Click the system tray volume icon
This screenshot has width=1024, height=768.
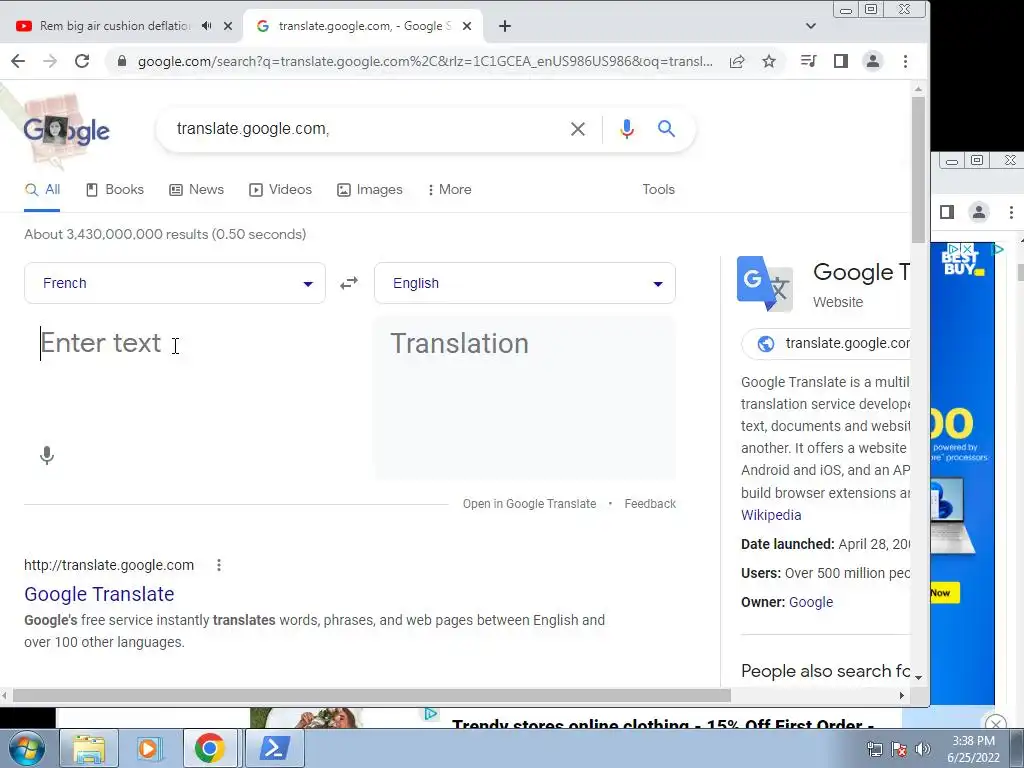[923, 749]
